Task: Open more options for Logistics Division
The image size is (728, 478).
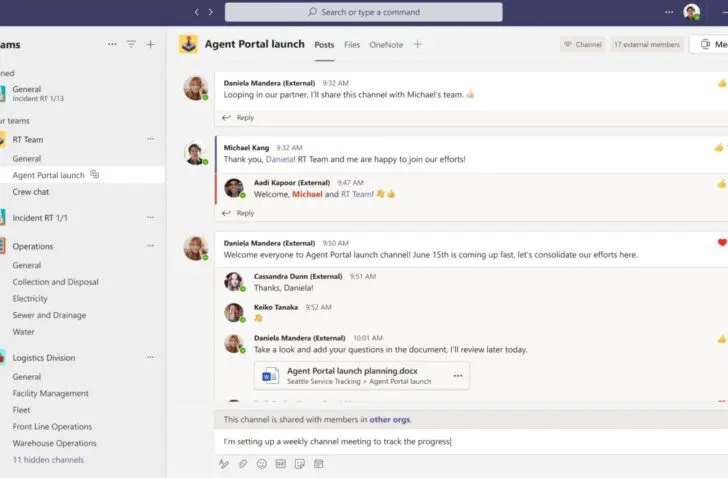Action: pyautogui.click(x=150, y=357)
